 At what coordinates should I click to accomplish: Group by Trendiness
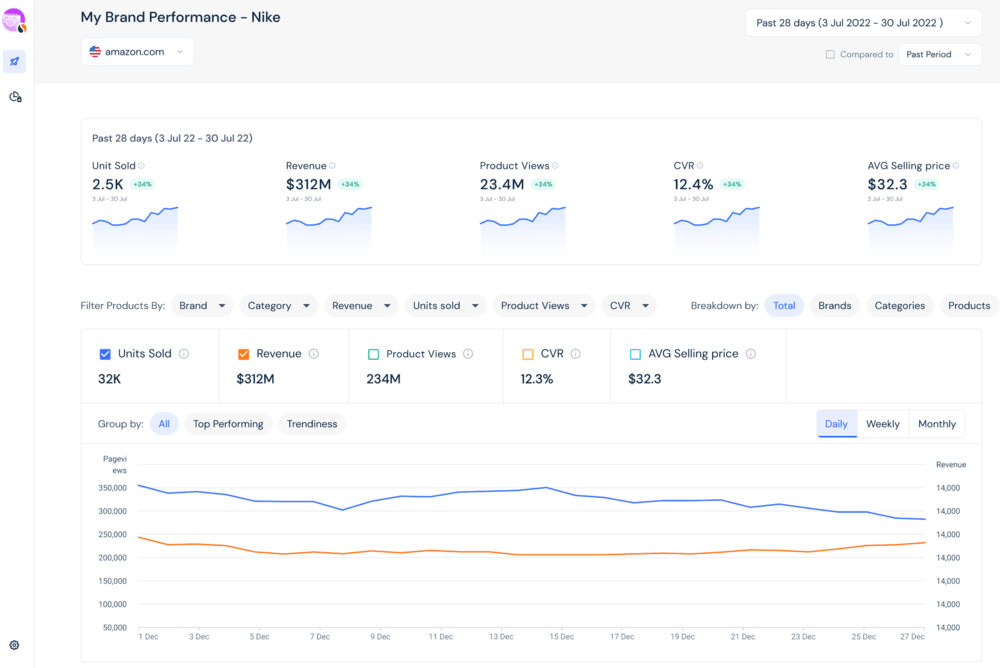click(x=312, y=424)
